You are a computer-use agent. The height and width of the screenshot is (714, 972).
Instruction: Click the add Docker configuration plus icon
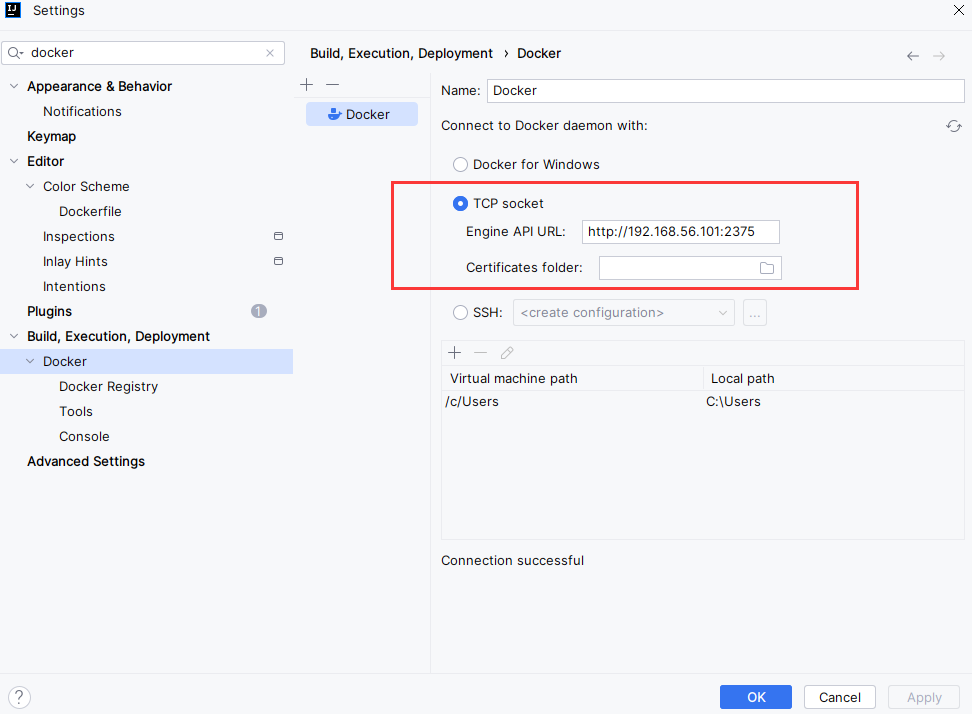point(307,85)
